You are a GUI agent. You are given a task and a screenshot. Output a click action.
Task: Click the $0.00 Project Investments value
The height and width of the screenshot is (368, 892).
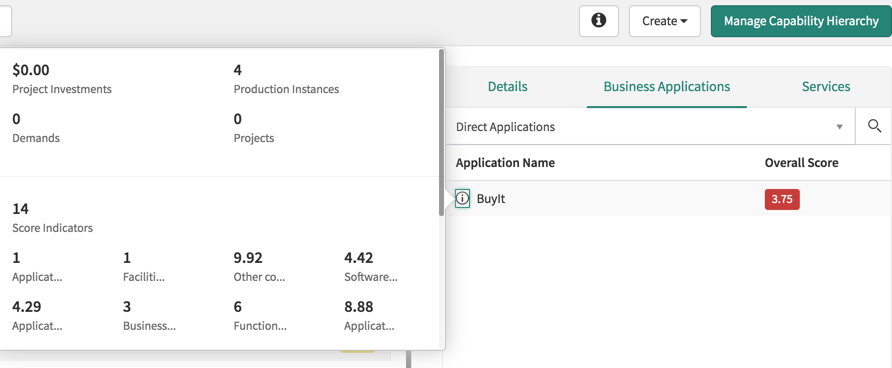coord(31,70)
